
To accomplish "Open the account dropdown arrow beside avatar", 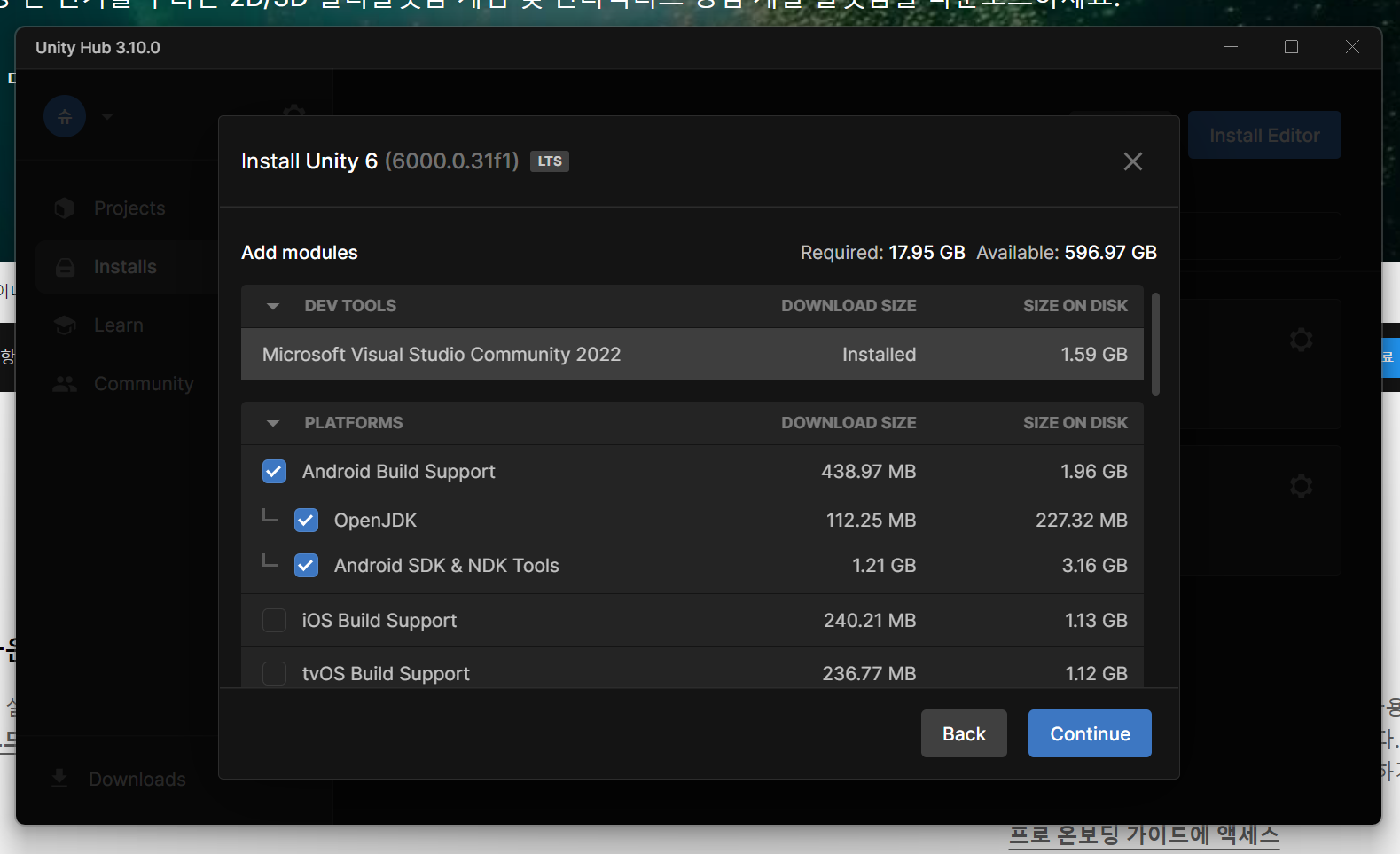I will [107, 116].
